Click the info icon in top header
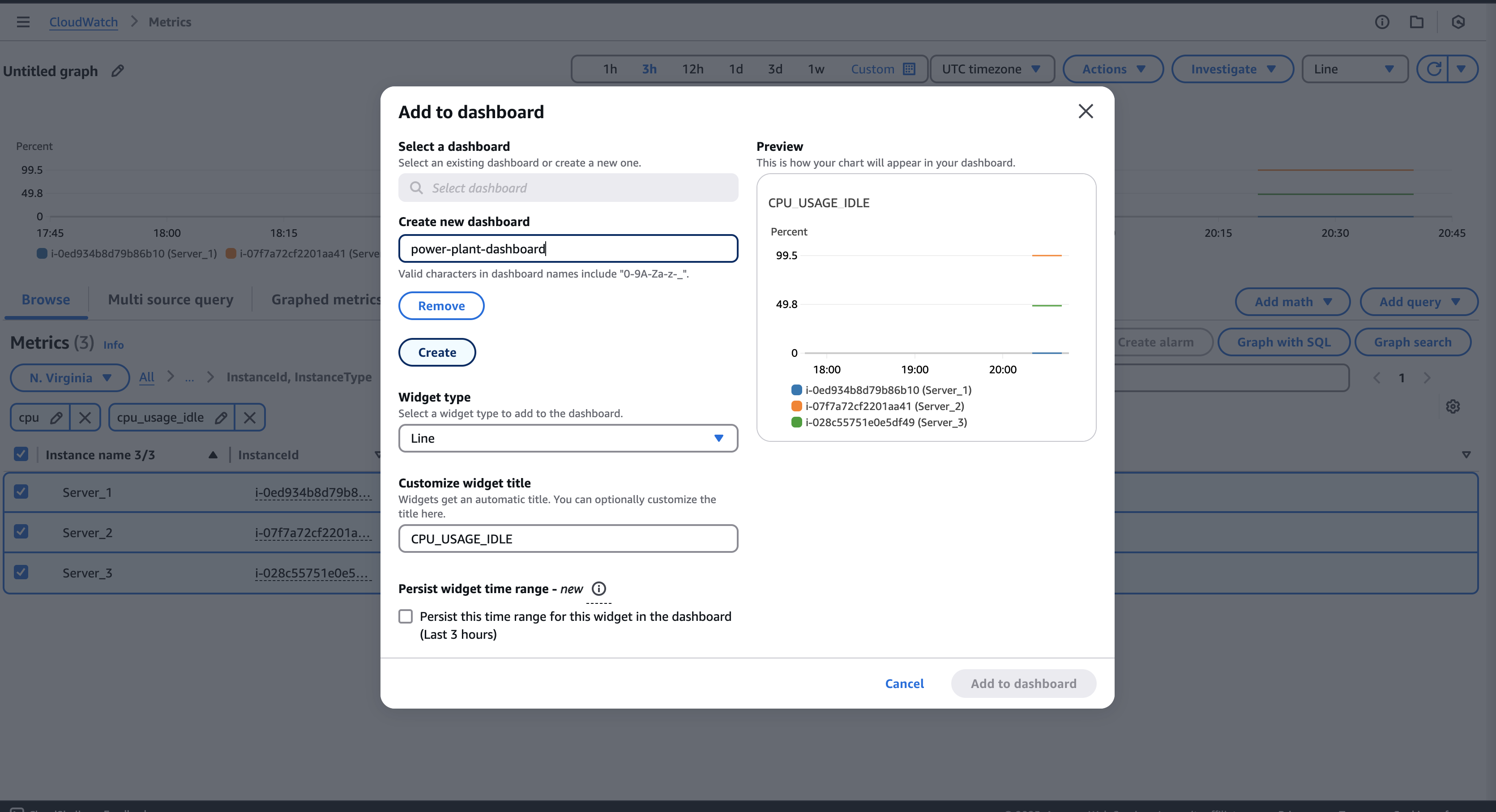 point(1382,22)
